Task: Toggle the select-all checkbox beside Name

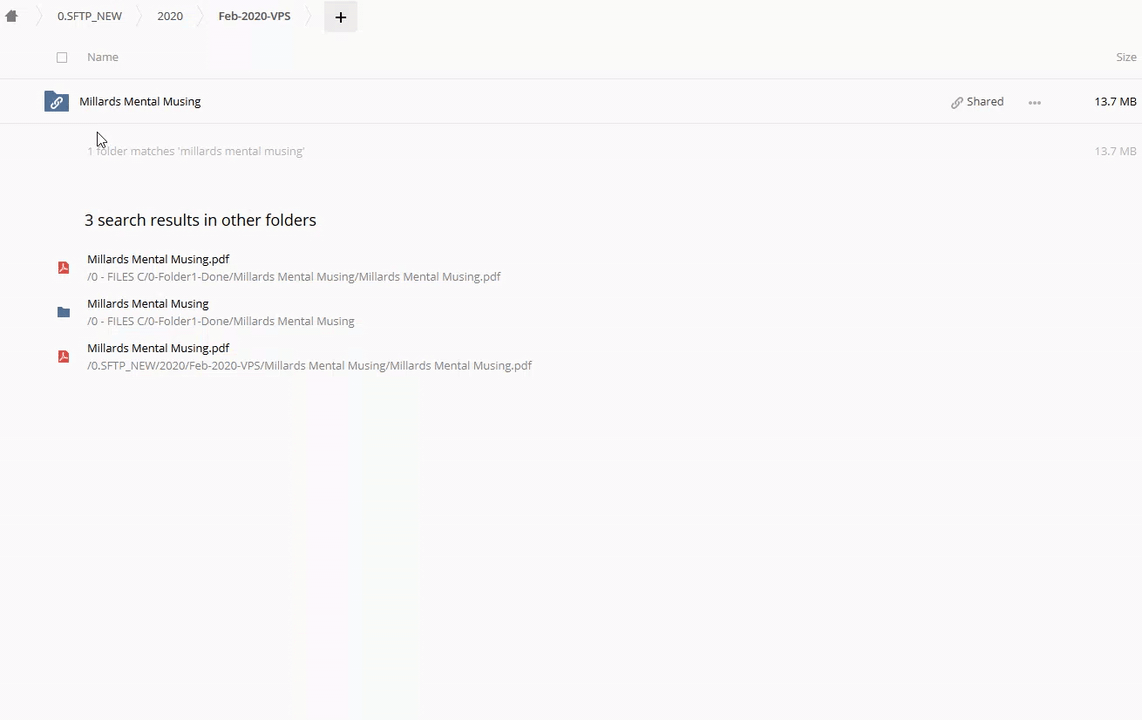Action: (x=62, y=58)
